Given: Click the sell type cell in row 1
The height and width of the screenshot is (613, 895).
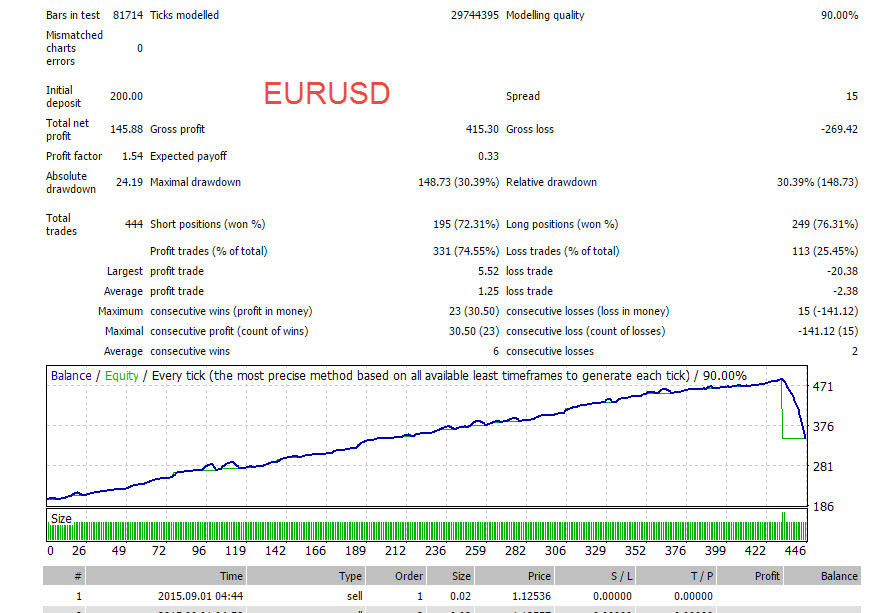Looking at the screenshot, I should point(354,596).
